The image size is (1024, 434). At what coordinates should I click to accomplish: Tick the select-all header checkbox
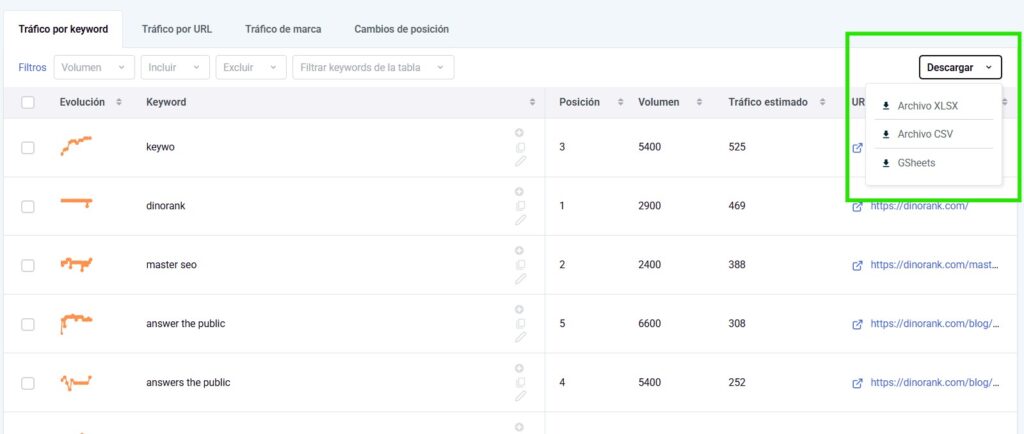(27, 102)
